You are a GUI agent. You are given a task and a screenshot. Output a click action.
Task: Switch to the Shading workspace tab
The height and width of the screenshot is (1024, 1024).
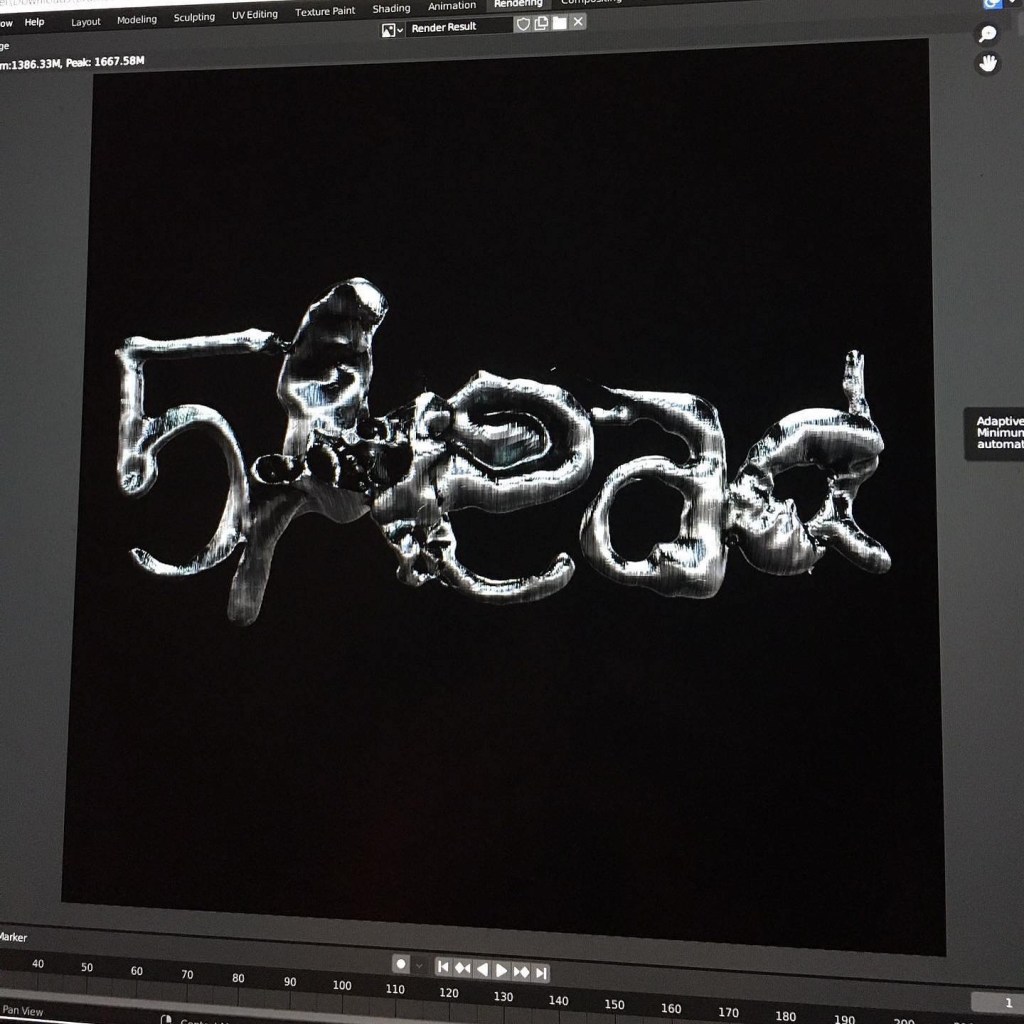click(391, 8)
